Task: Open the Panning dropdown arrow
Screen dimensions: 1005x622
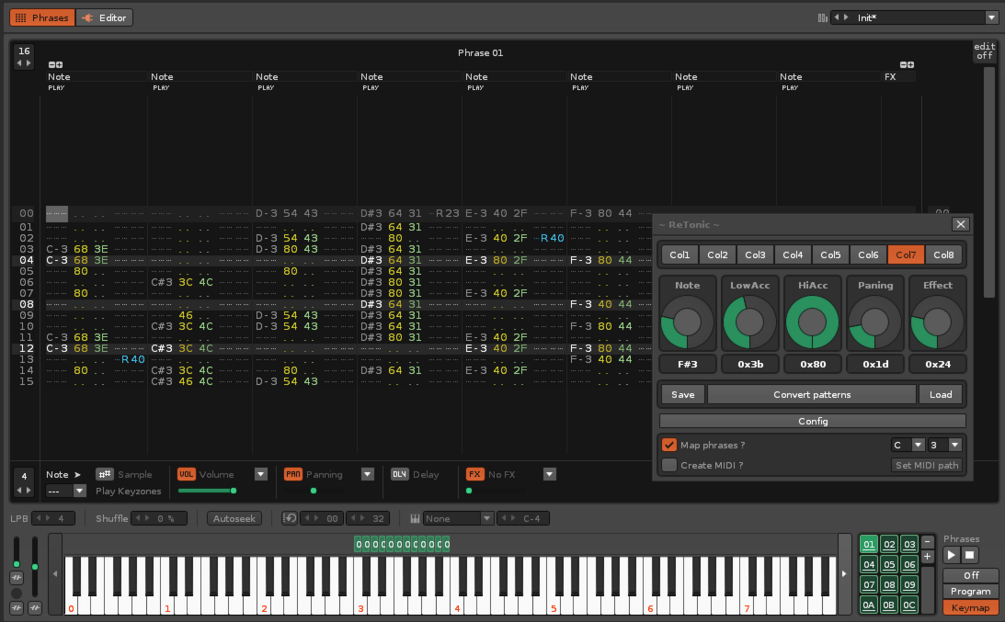Action: coord(367,475)
